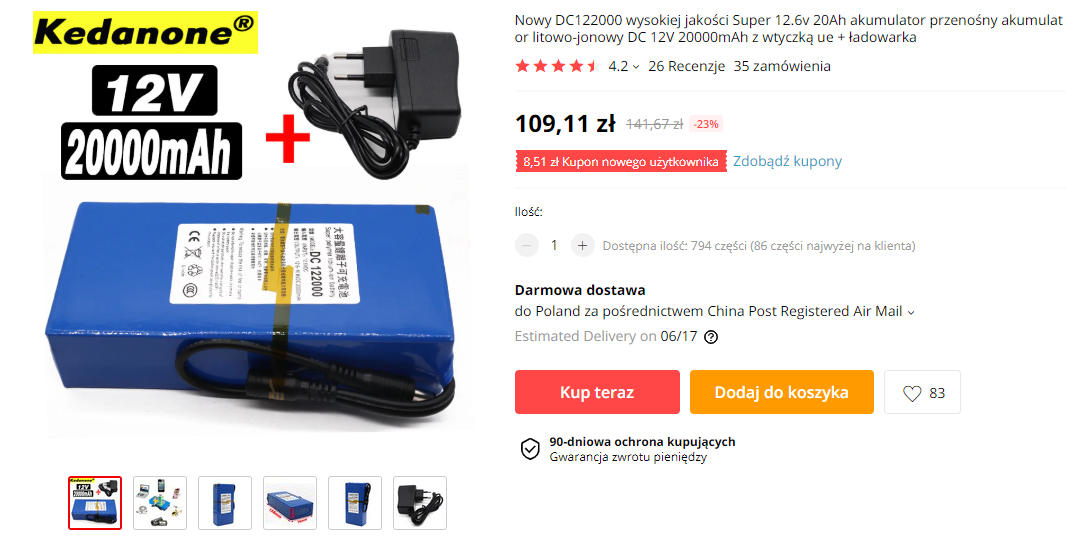The image size is (1079, 552).
Task: Click the minus icon to decrease quantity
Action: click(x=526, y=246)
